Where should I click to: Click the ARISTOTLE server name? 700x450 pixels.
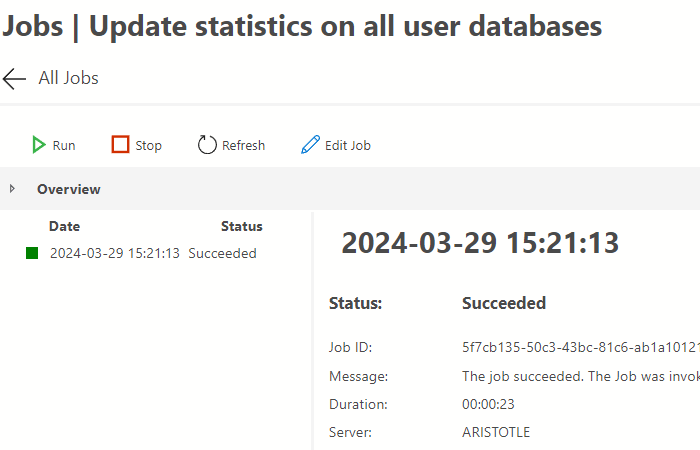click(x=496, y=432)
